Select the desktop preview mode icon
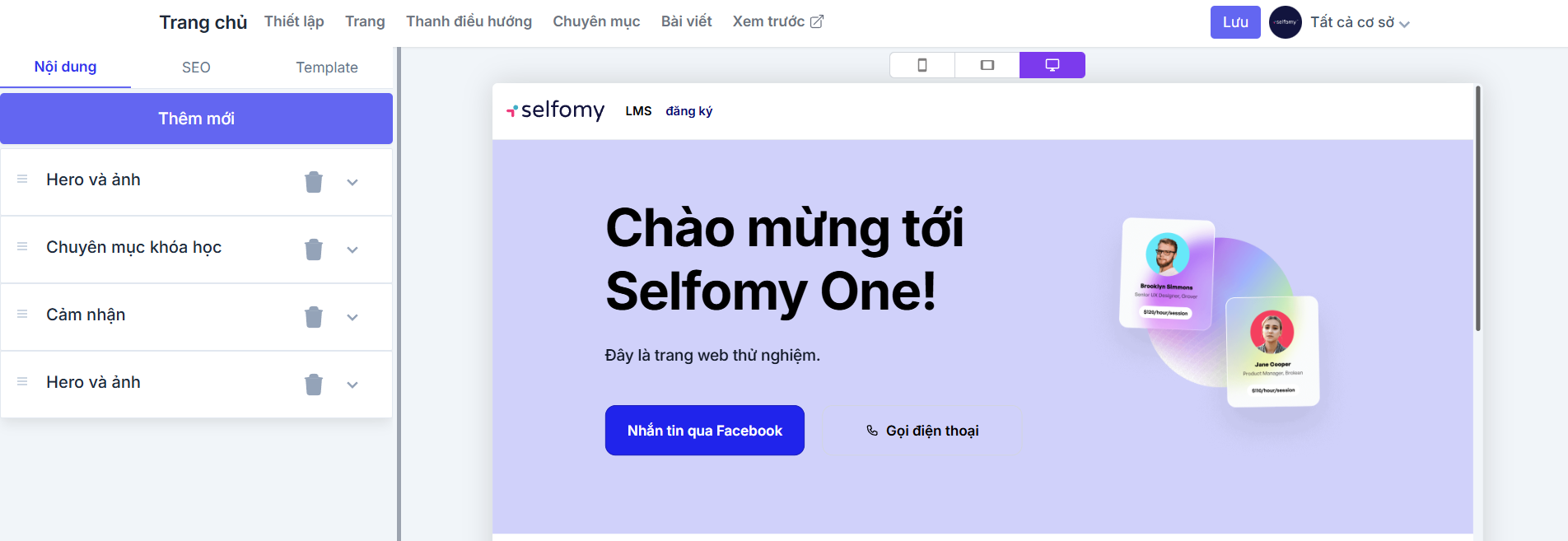 (1052, 65)
